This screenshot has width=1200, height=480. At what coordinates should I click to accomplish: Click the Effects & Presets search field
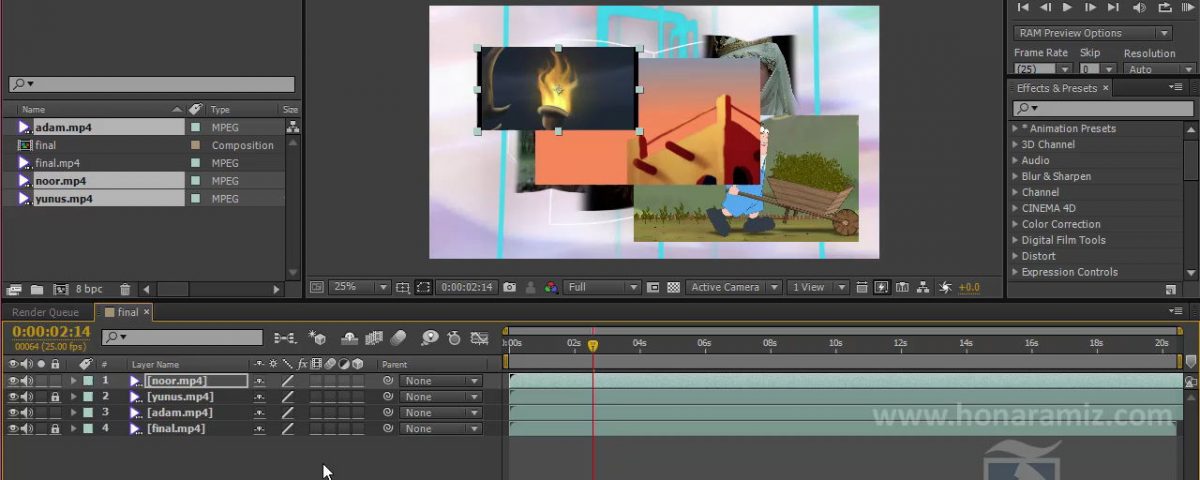coord(1102,108)
